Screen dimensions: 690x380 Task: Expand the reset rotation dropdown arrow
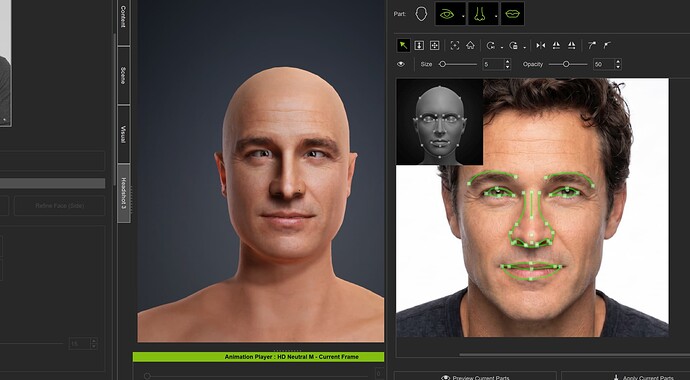coord(502,47)
